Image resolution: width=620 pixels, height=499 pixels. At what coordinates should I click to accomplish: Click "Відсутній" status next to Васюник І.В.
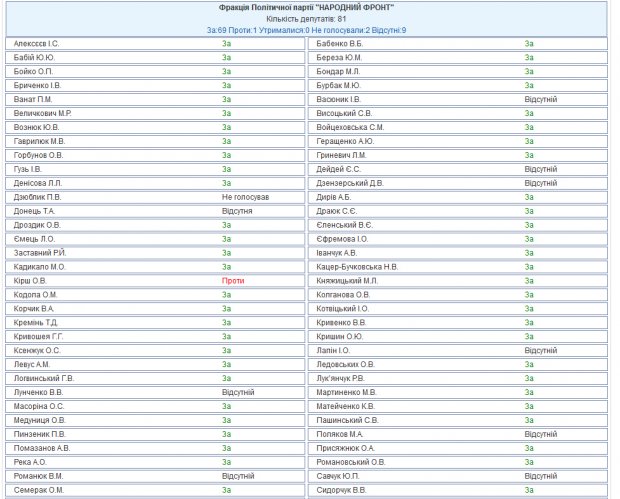click(540, 100)
